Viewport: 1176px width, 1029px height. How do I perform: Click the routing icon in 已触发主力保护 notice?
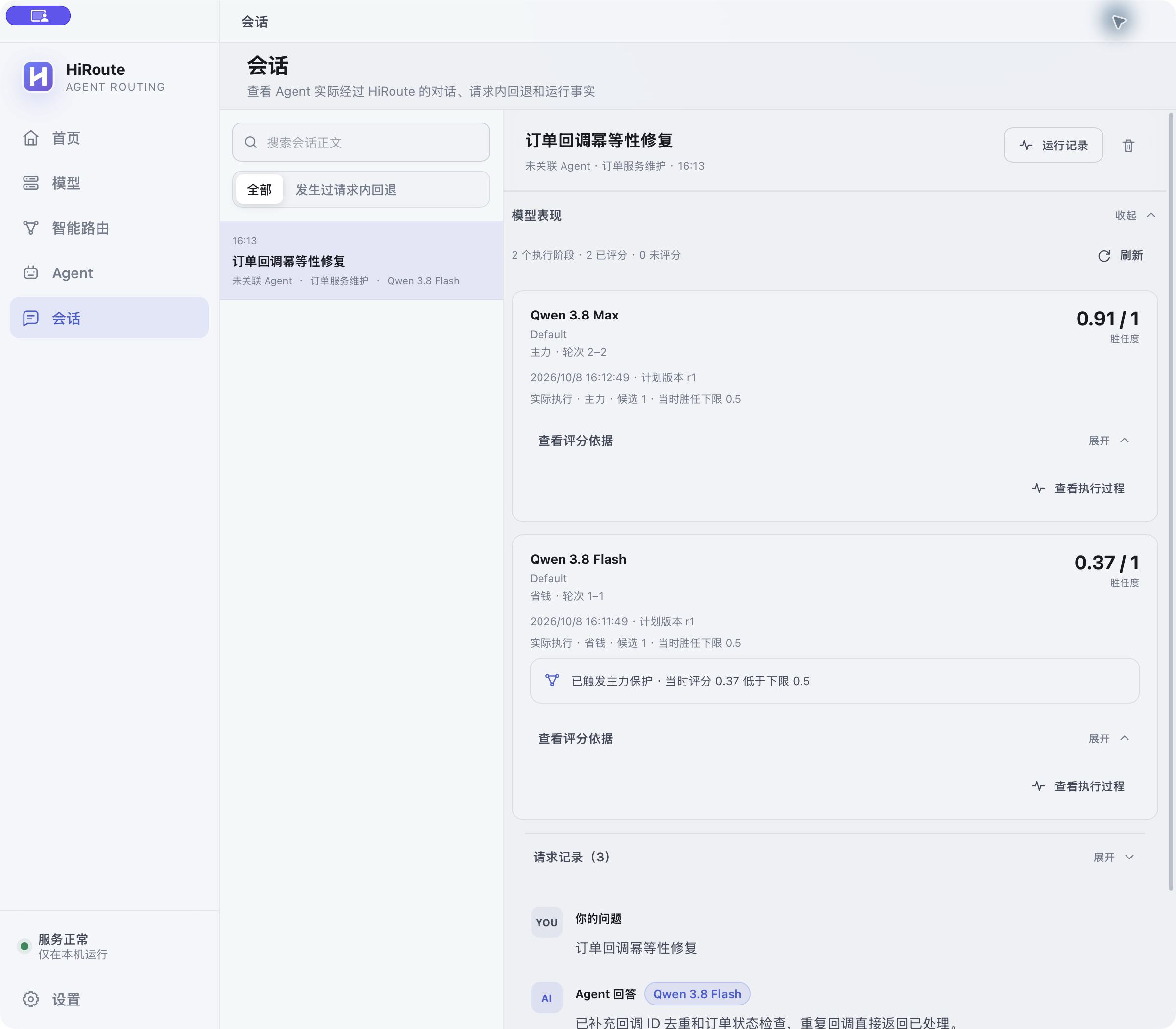coord(552,681)
